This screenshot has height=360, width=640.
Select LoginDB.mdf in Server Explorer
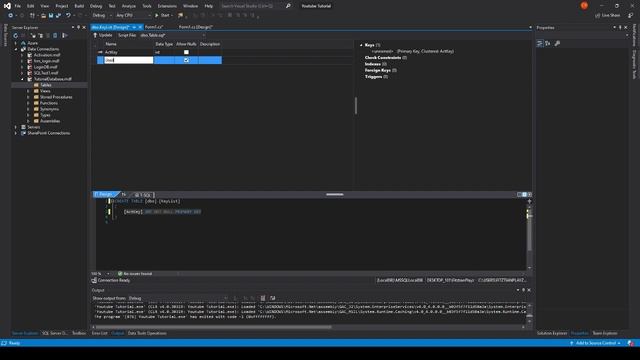click(45, 67)
